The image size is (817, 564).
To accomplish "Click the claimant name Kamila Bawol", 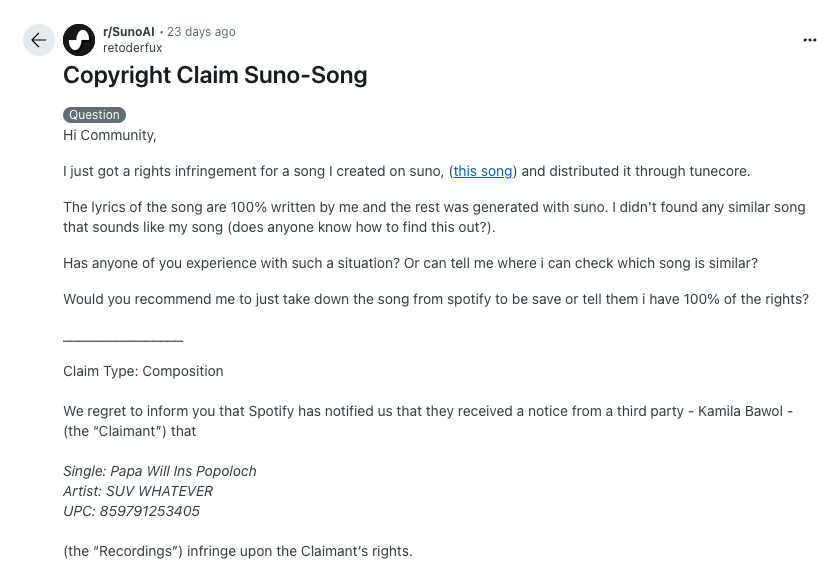I will point(740,411).
